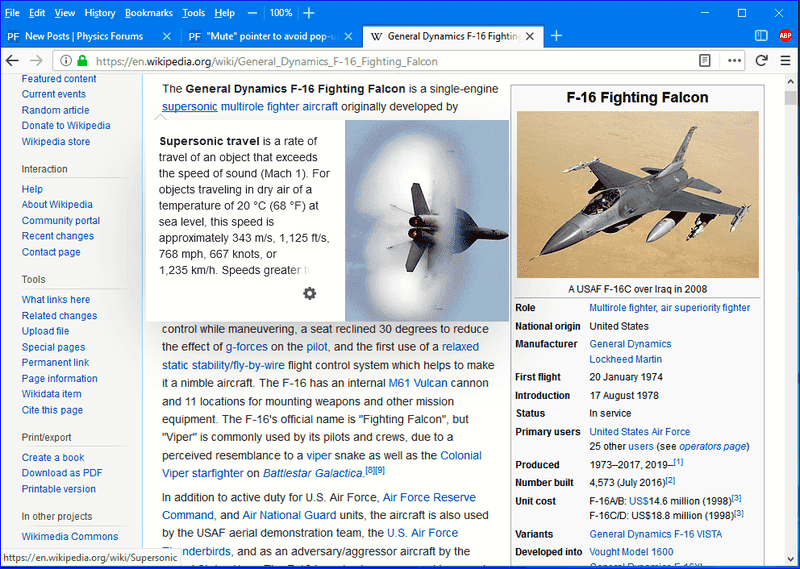Open a new tab with plus button
Image resolution: width=800 pixels, height=569 pixels.
557,36
